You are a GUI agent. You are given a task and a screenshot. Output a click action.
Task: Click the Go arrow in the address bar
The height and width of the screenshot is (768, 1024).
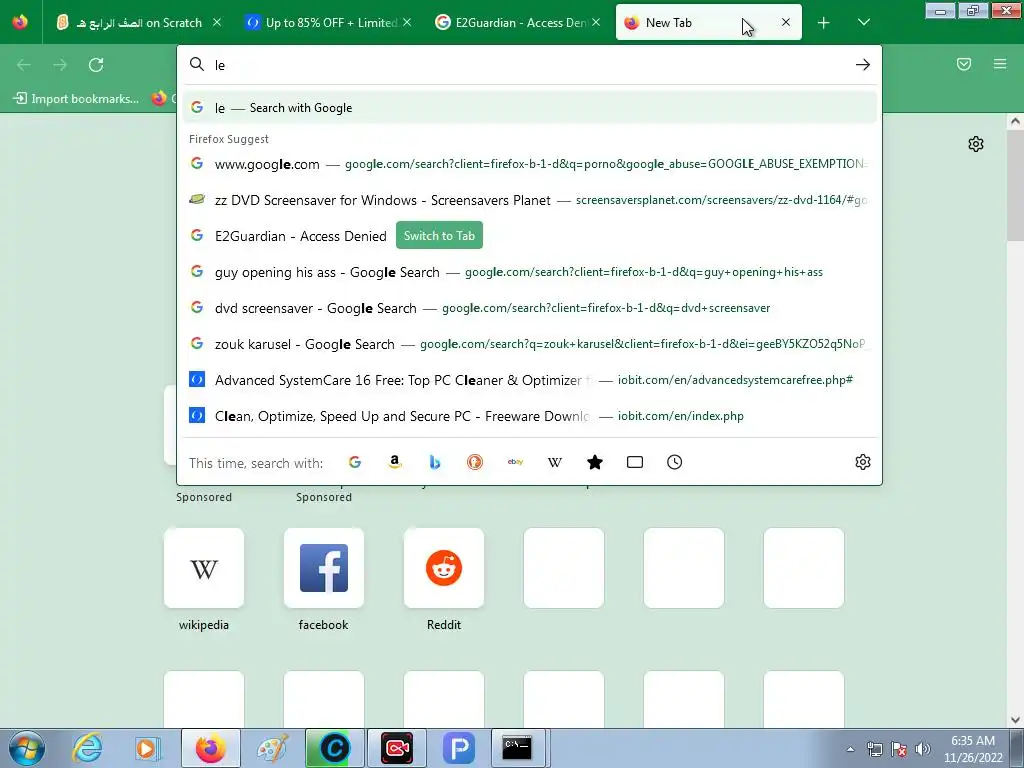point(863,65)
